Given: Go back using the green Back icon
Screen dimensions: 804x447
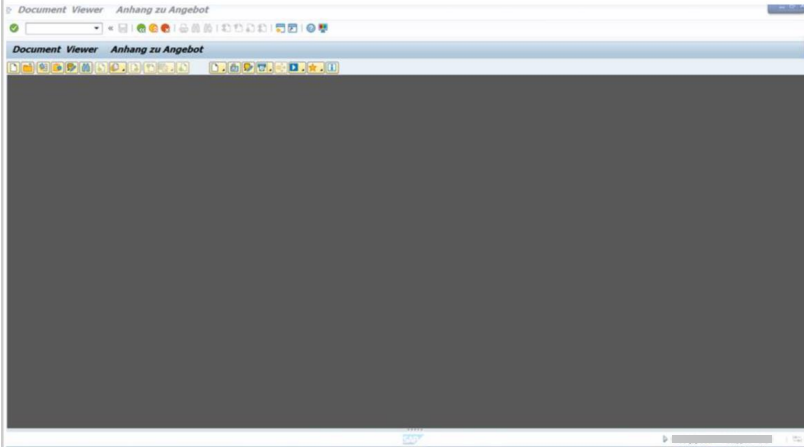Looking at the screenshot, I should [x=141, y=28].
